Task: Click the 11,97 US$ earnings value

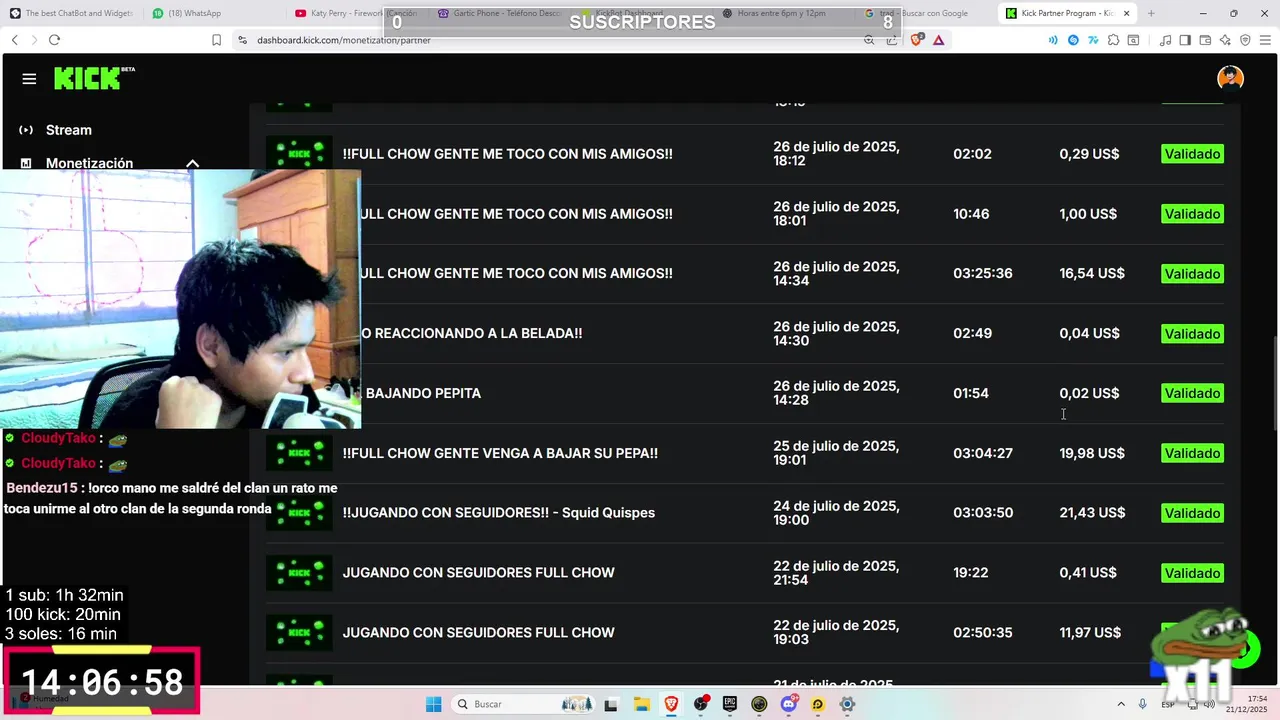Action: tap(1090, 633)
